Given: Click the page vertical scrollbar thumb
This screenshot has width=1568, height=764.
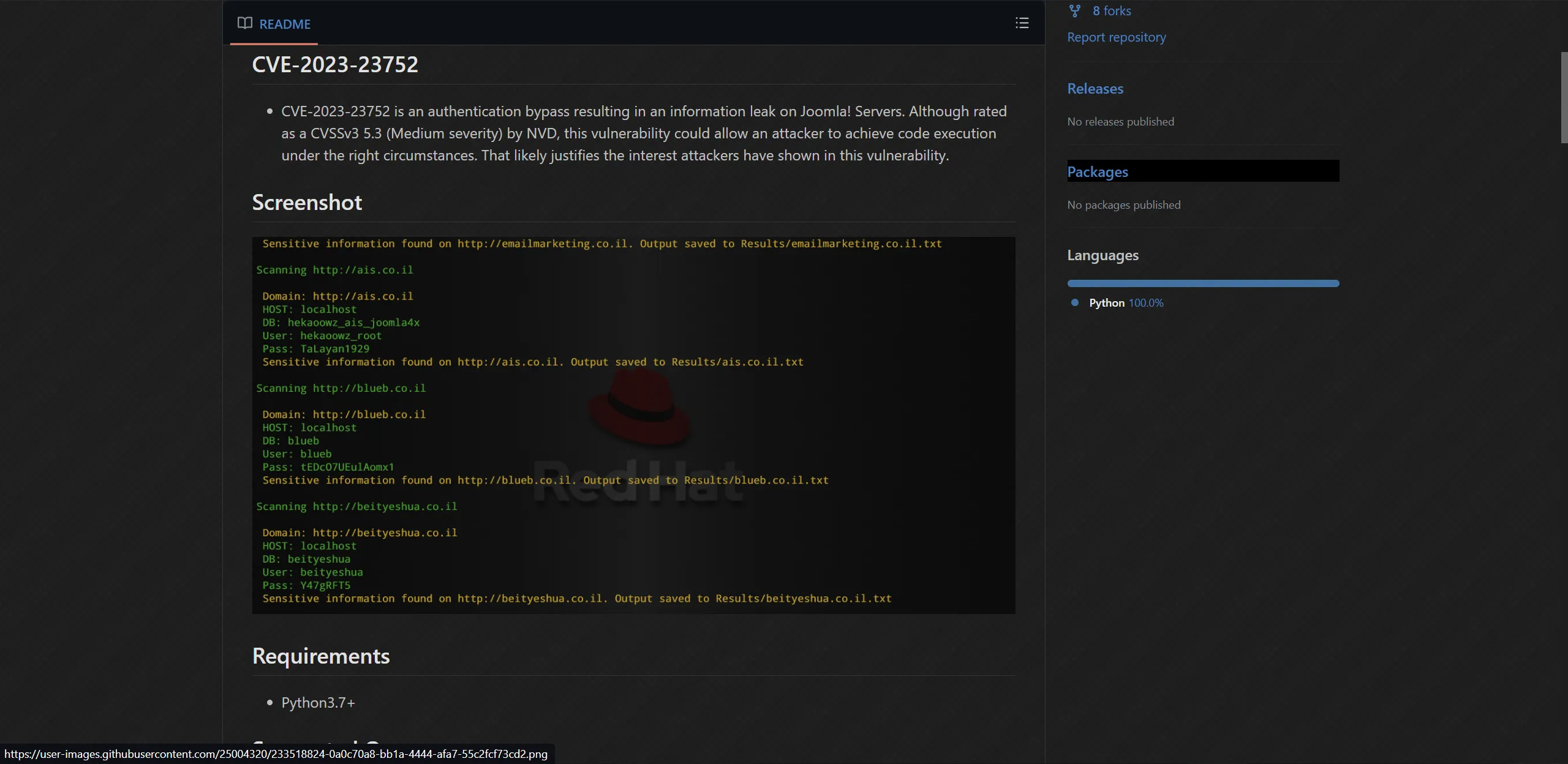Looking at the screenshot, I should point(1564,98).
